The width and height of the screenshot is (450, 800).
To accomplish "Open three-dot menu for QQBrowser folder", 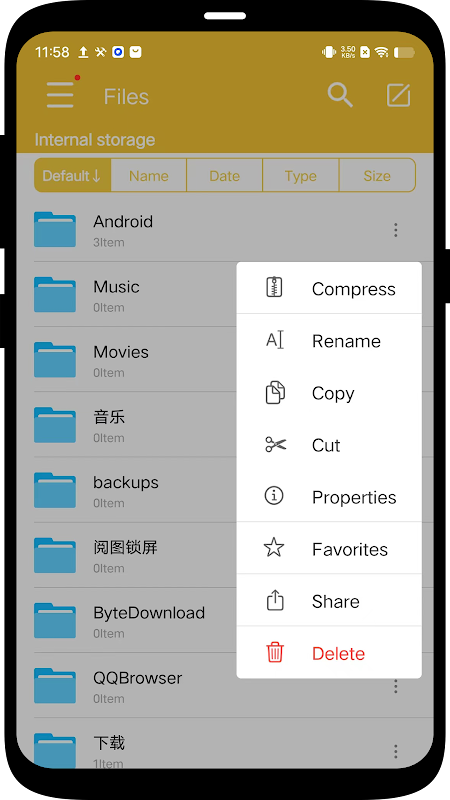I will pyautogui.click(x=395, y=686).
